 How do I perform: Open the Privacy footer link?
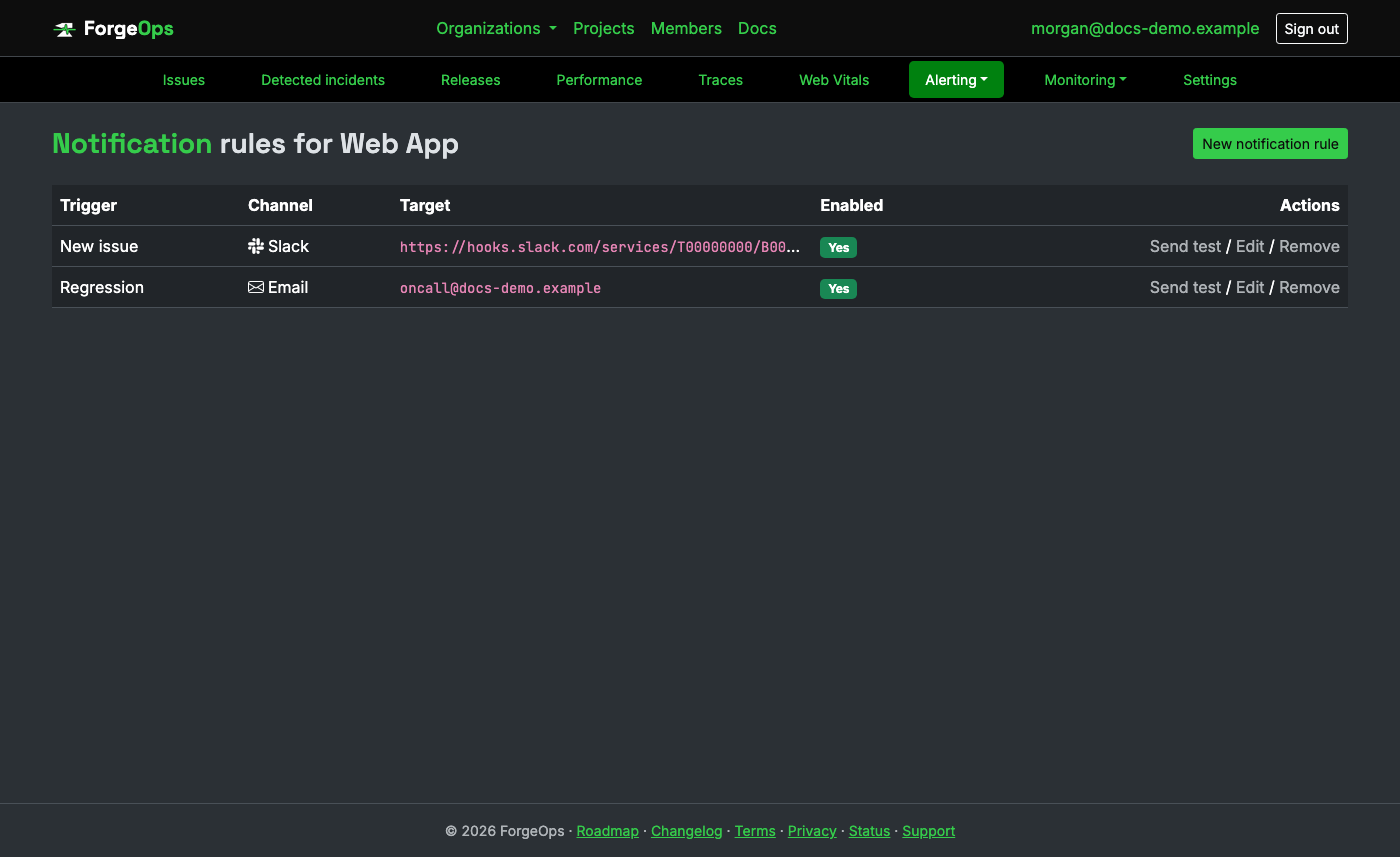pyautogui.click(x=812, y=831)
